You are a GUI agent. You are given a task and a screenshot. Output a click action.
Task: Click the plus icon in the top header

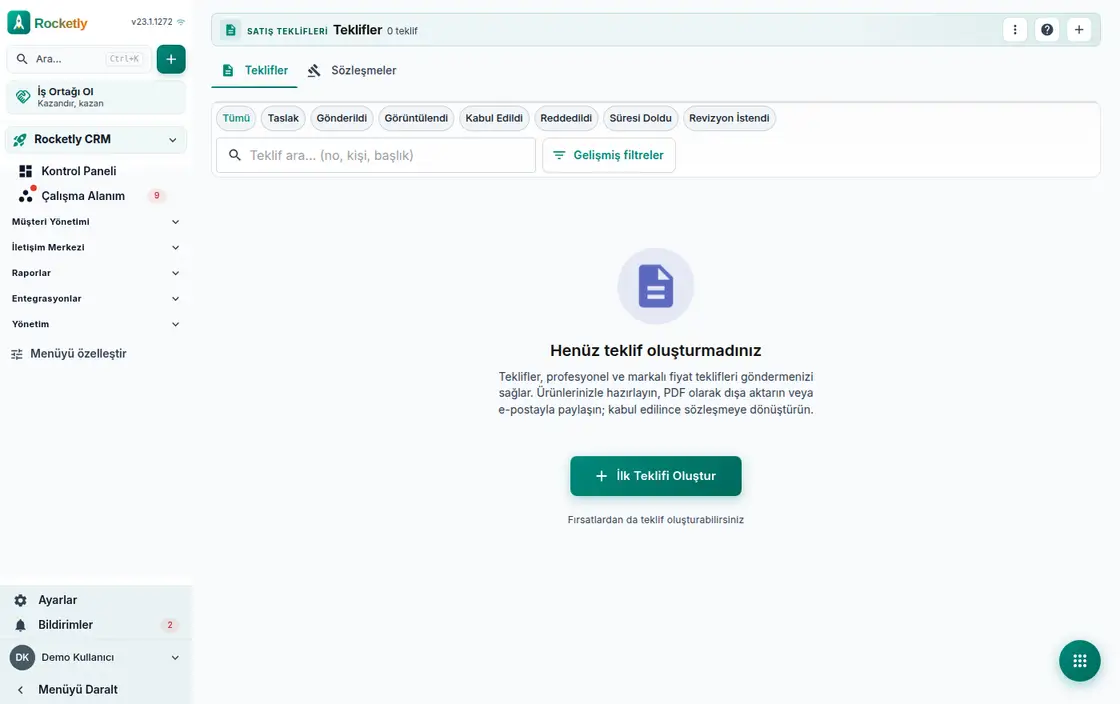tap(1079, 30)
